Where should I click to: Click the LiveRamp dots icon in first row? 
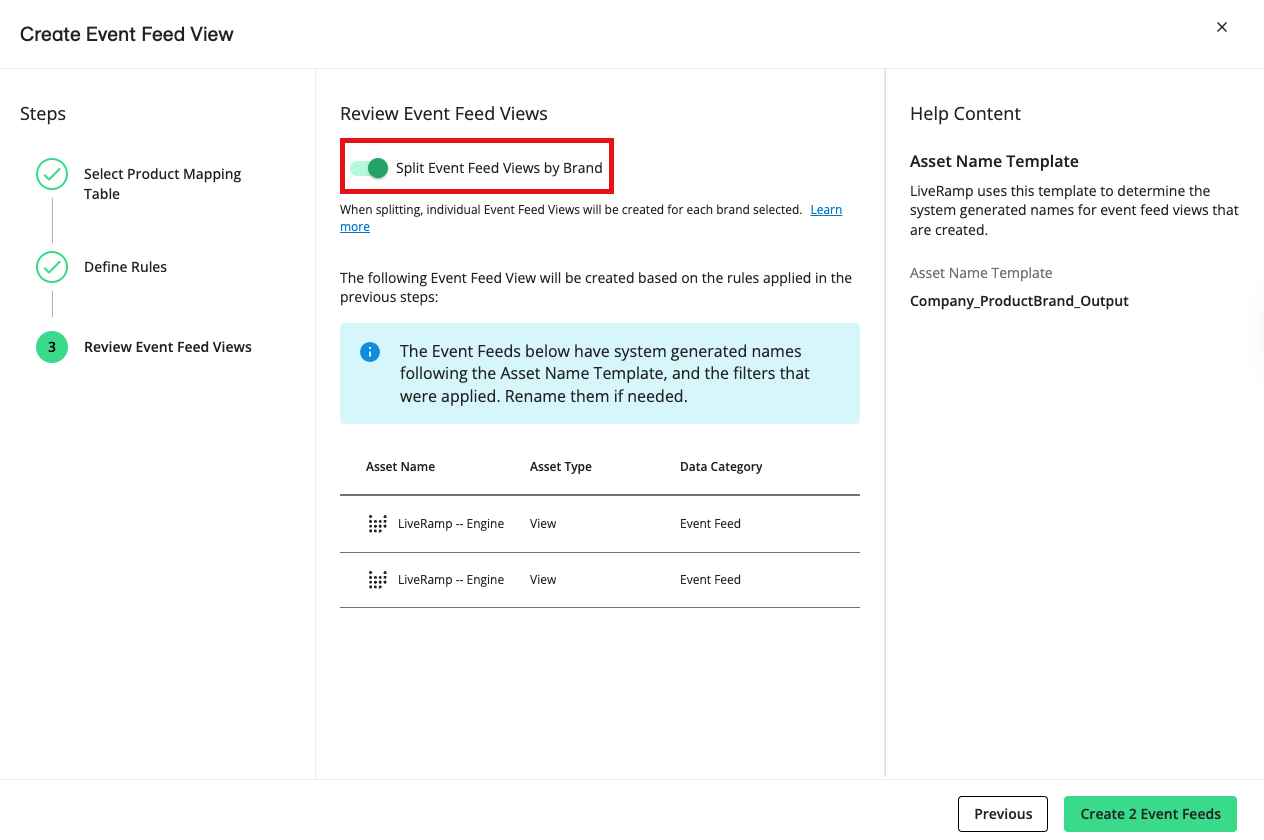pos(377,524)
